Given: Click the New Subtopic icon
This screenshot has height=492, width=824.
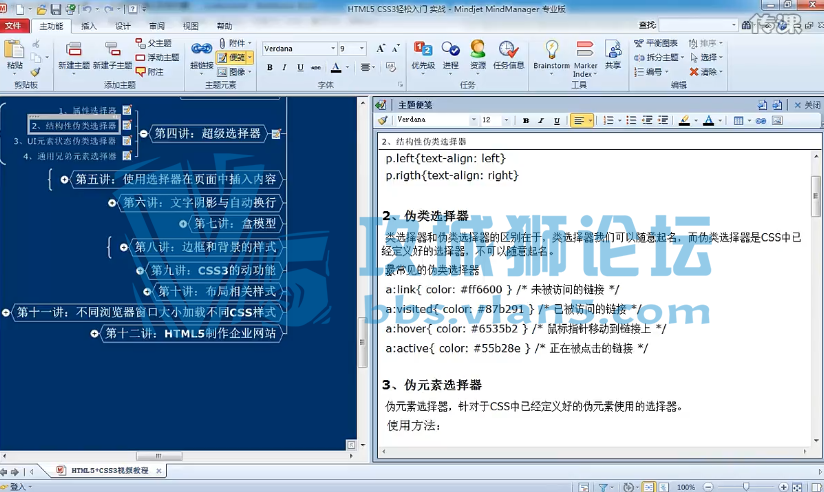Looking at the screenshot, I should [x=112, y=49].
